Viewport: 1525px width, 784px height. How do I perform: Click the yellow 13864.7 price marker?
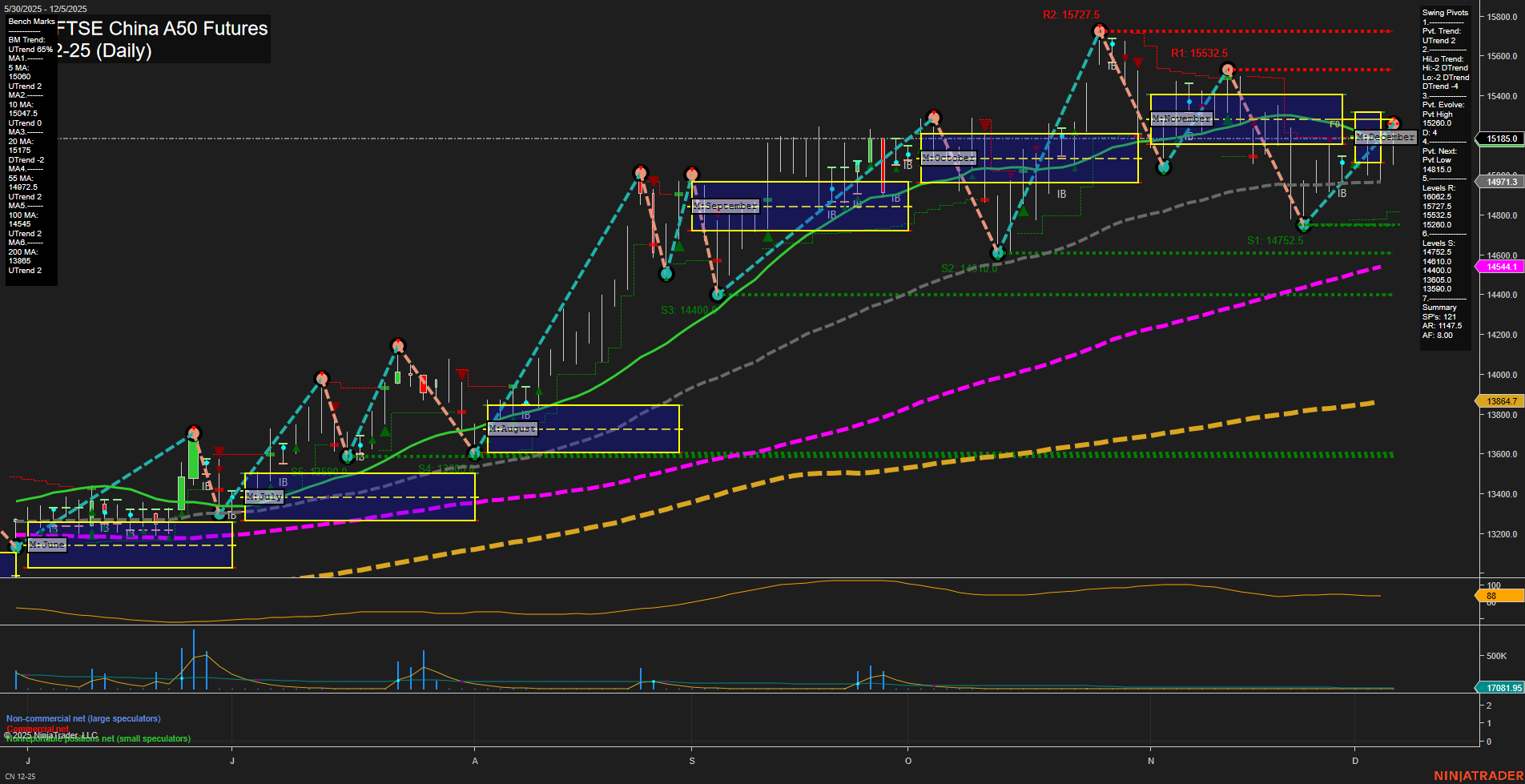point(1500,401)
